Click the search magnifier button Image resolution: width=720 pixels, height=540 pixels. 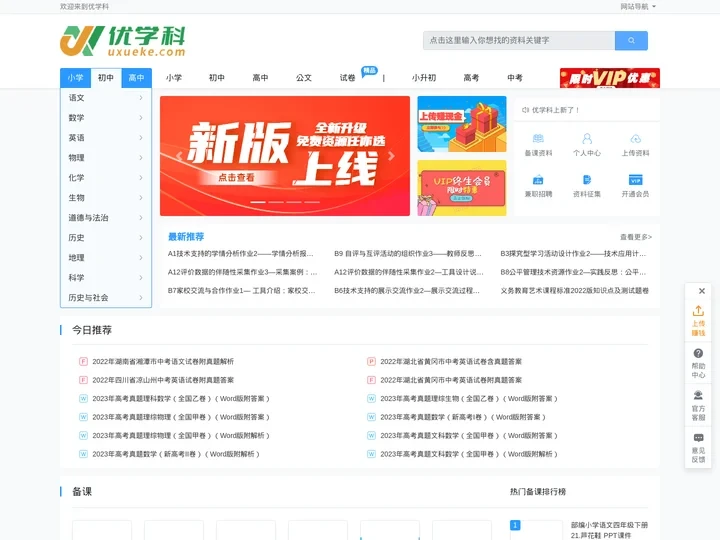[631, 40]
